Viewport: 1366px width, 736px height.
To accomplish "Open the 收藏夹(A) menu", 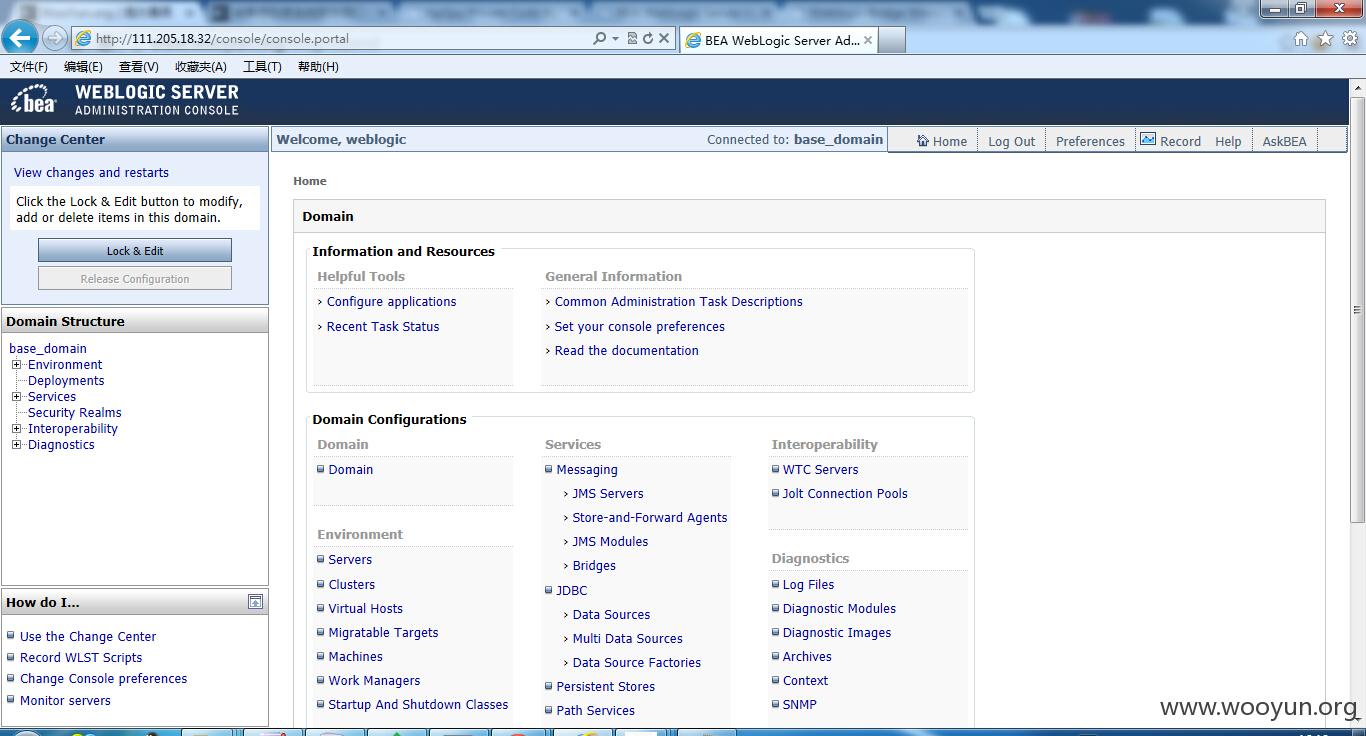I will (201, 67).
